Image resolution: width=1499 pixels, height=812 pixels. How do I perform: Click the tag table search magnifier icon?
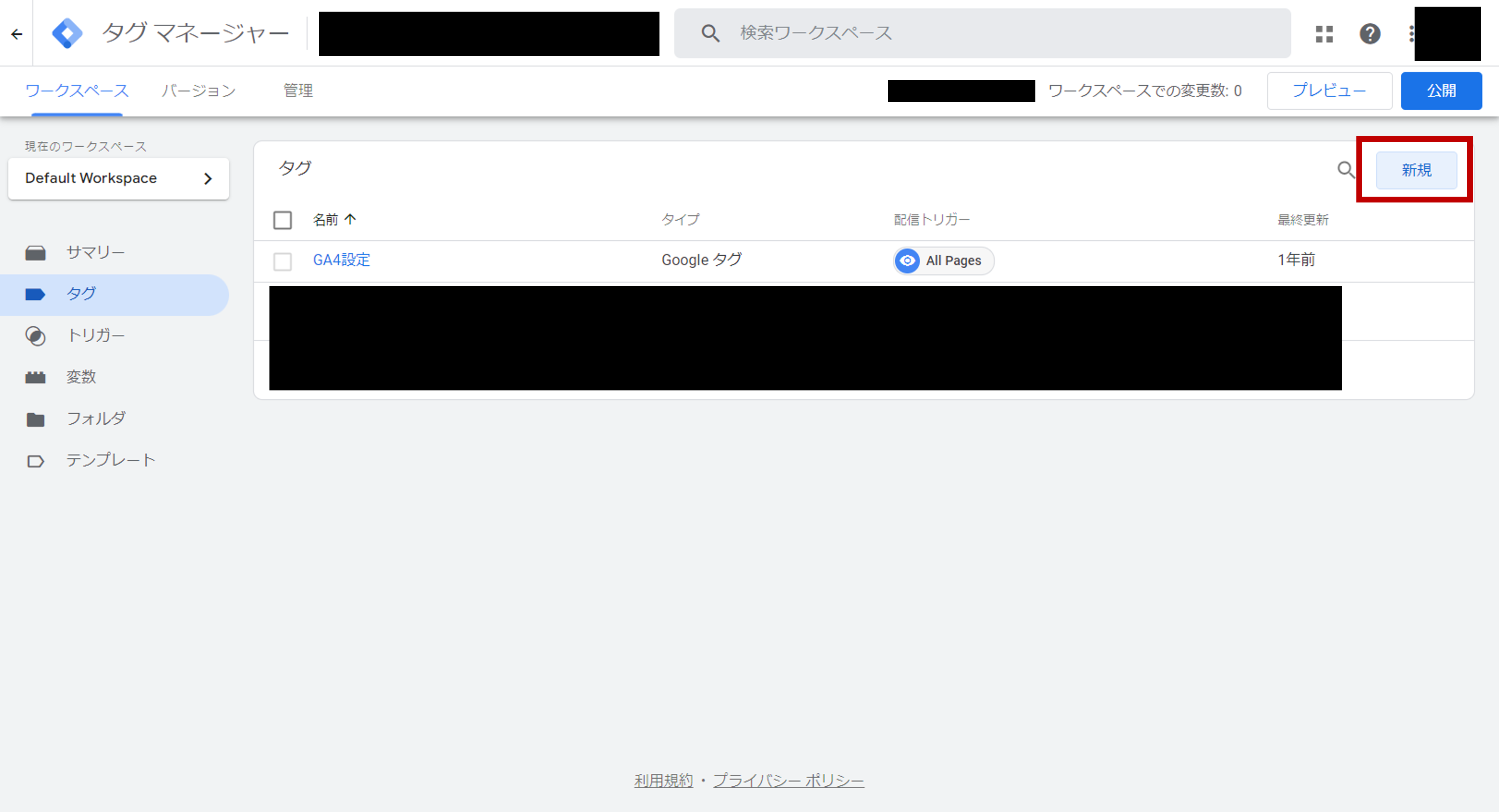[x=1346, y=170]
